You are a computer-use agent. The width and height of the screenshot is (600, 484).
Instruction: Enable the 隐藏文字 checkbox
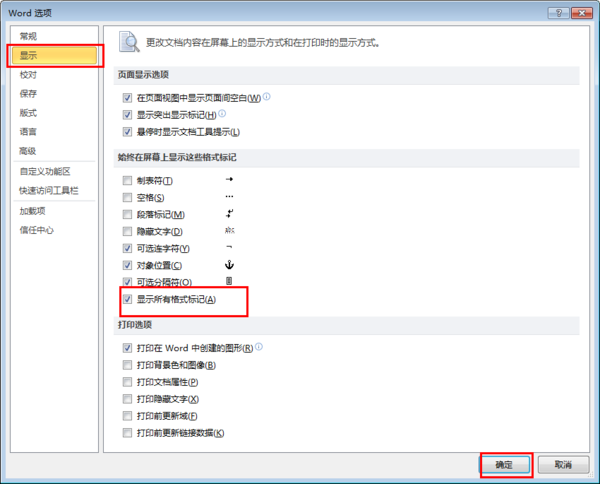pos(127,231)
